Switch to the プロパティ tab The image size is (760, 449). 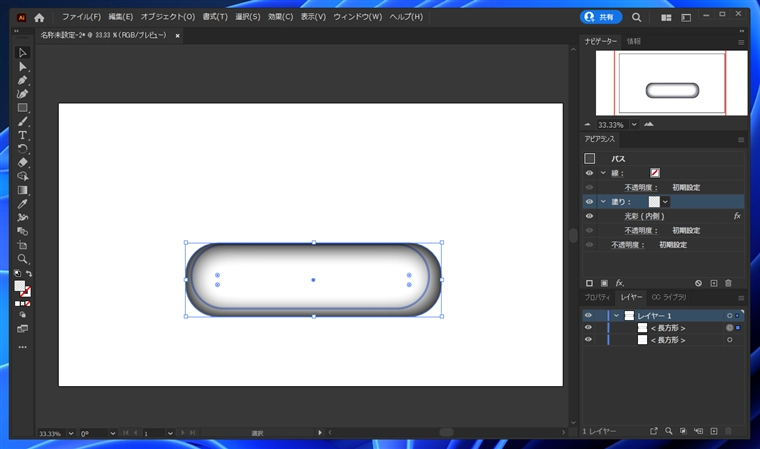tap(597, 297)
